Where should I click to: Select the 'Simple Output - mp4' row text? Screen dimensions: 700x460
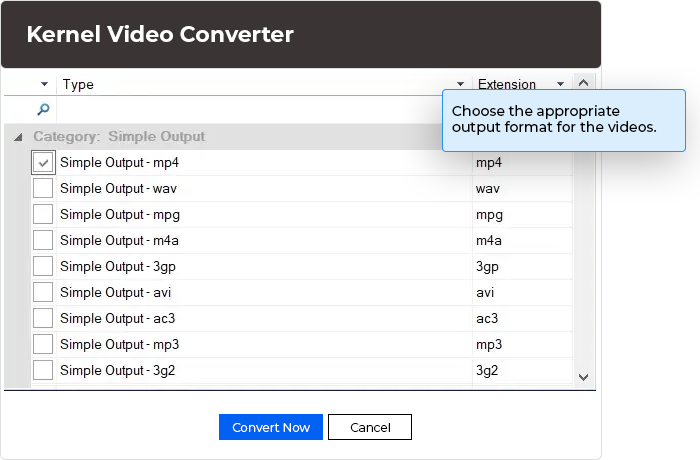point(120,163)
